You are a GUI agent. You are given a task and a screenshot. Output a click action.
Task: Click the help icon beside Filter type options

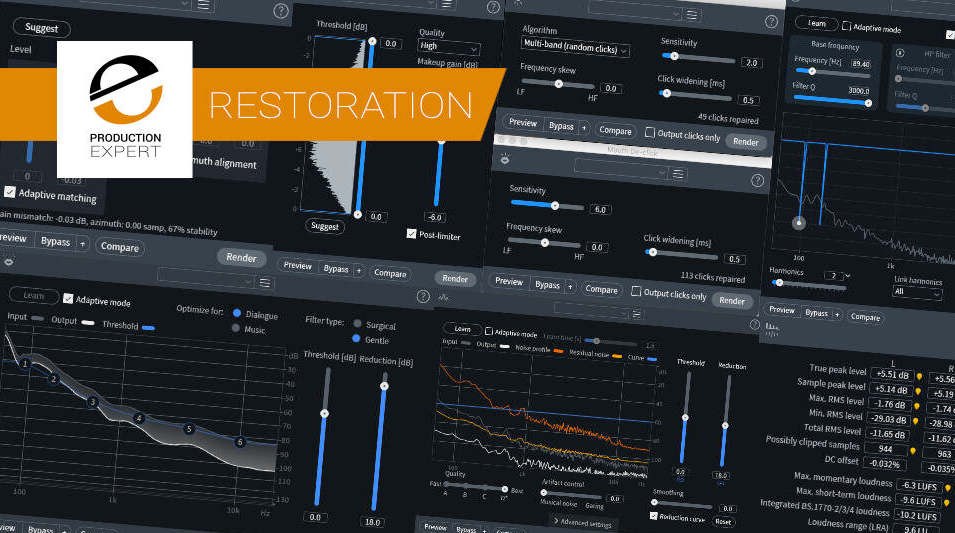tap(423, 296)
